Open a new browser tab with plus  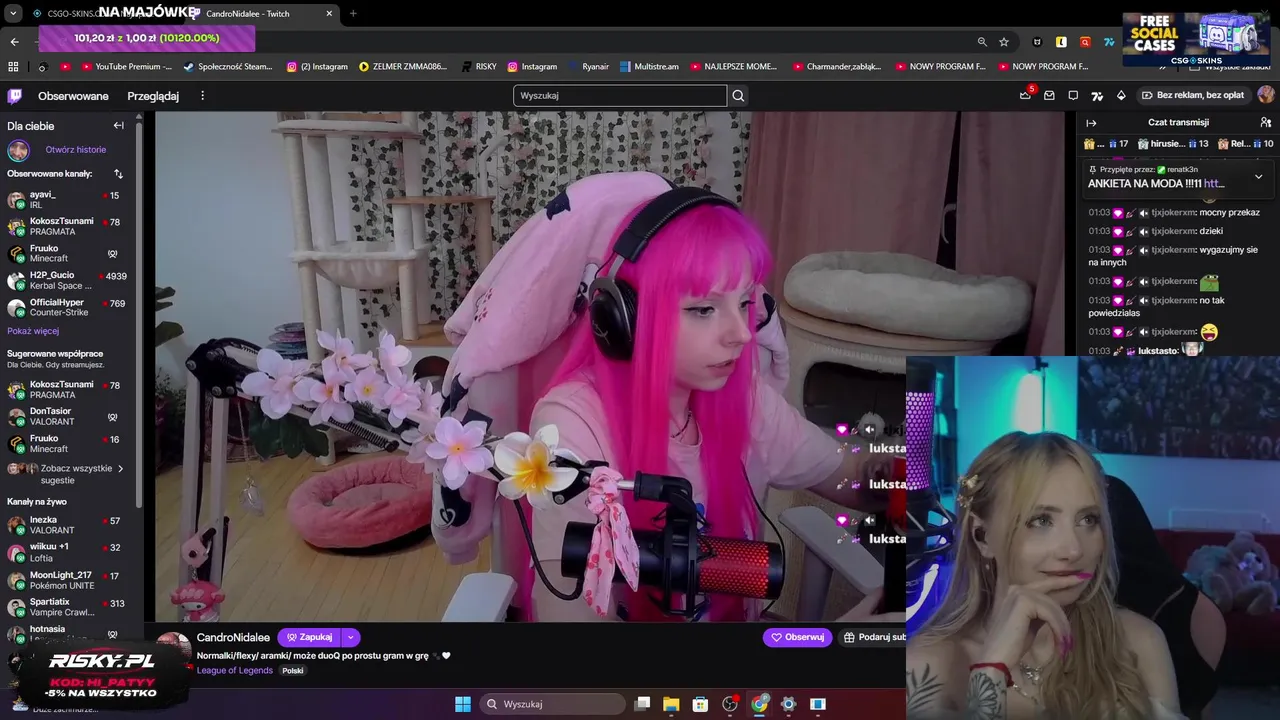[353, 13]
